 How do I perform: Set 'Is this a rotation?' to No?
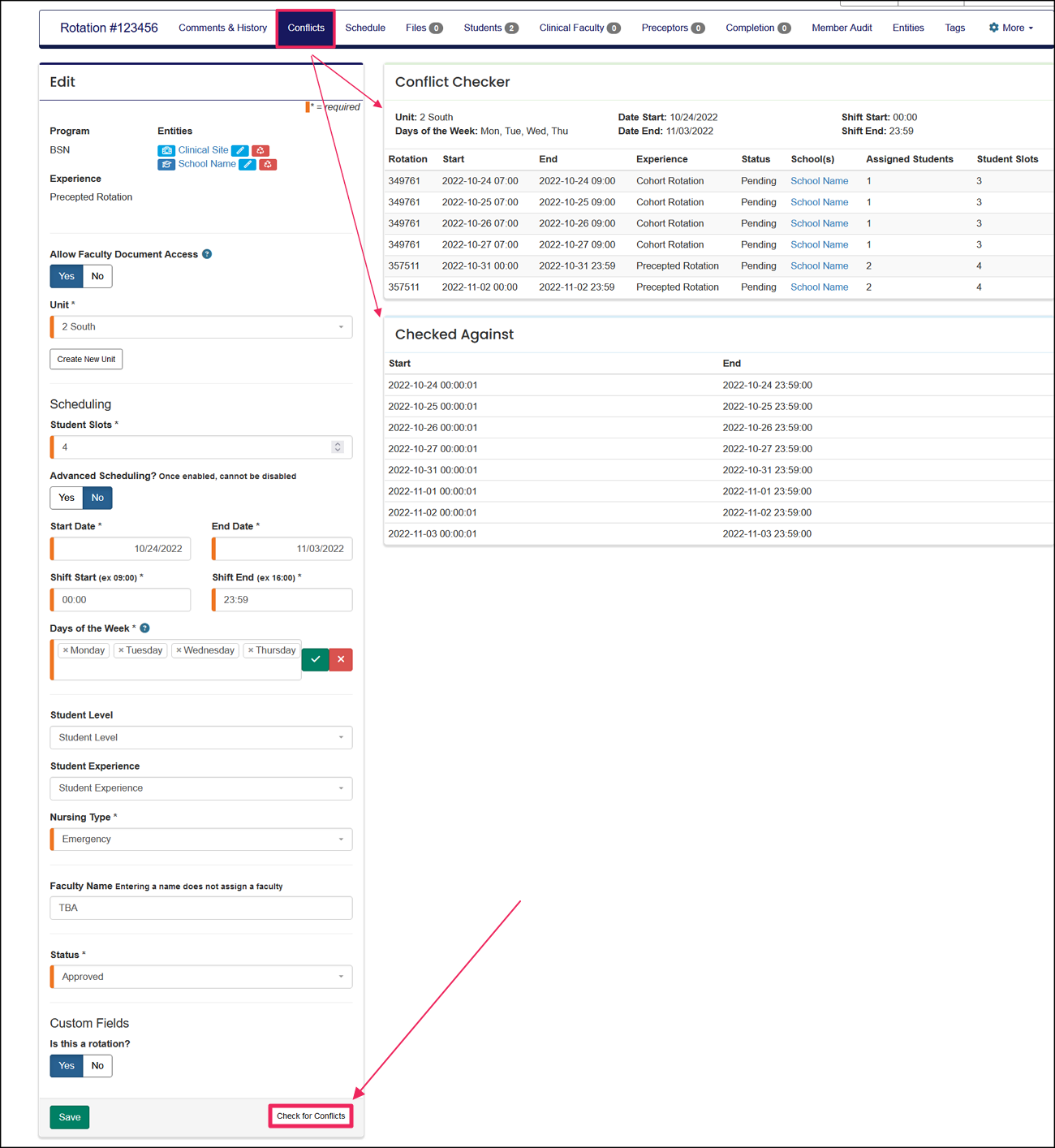click(97, 1065)
